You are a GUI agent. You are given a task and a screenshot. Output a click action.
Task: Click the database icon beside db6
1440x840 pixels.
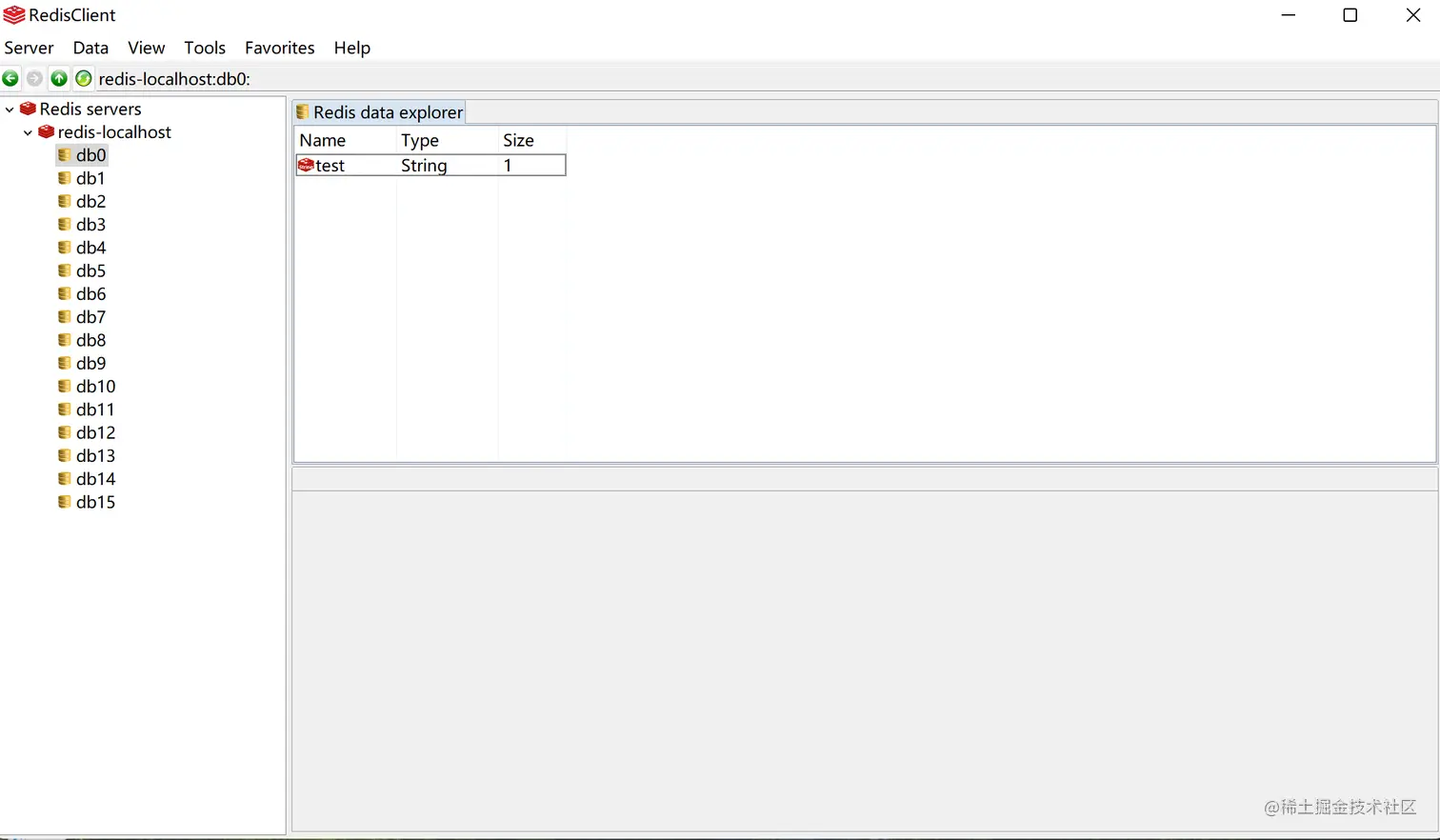point(65,293)
